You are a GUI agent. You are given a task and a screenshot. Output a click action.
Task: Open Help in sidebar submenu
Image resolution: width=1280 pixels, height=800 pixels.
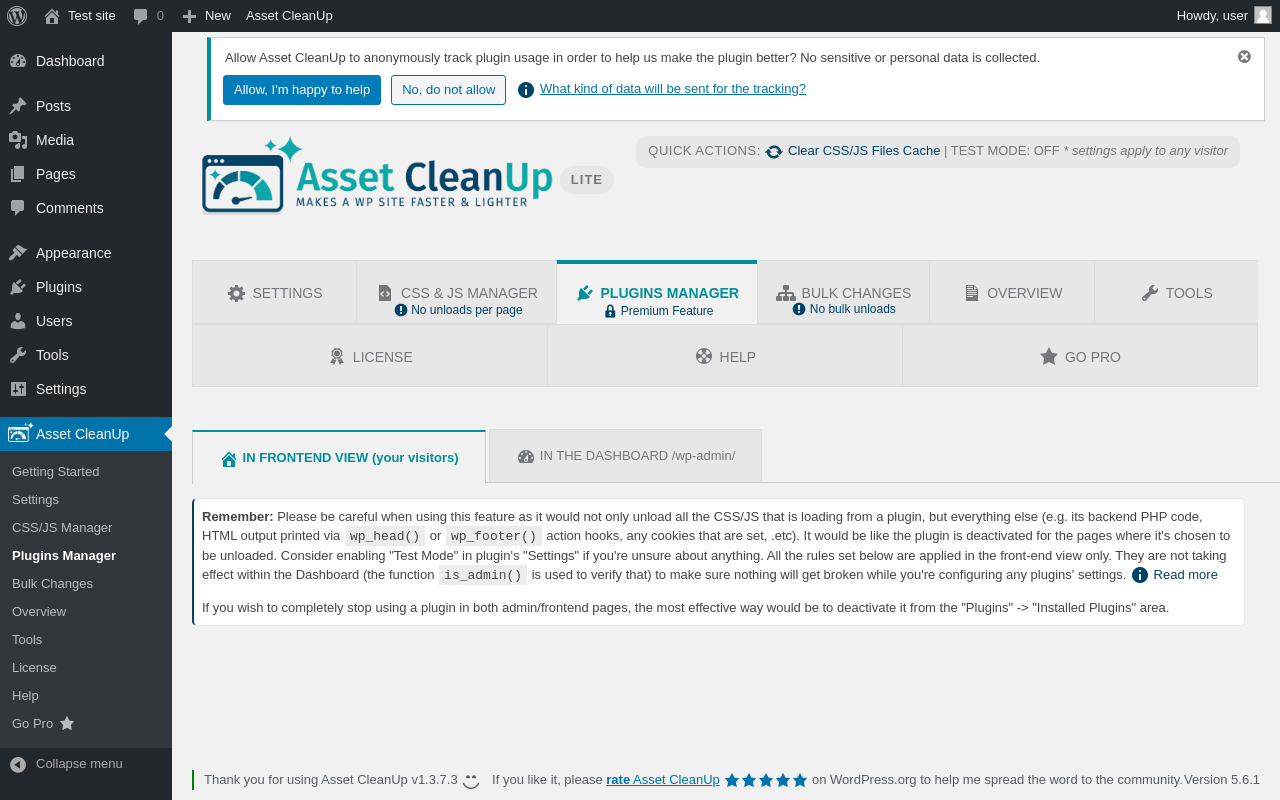25,696
